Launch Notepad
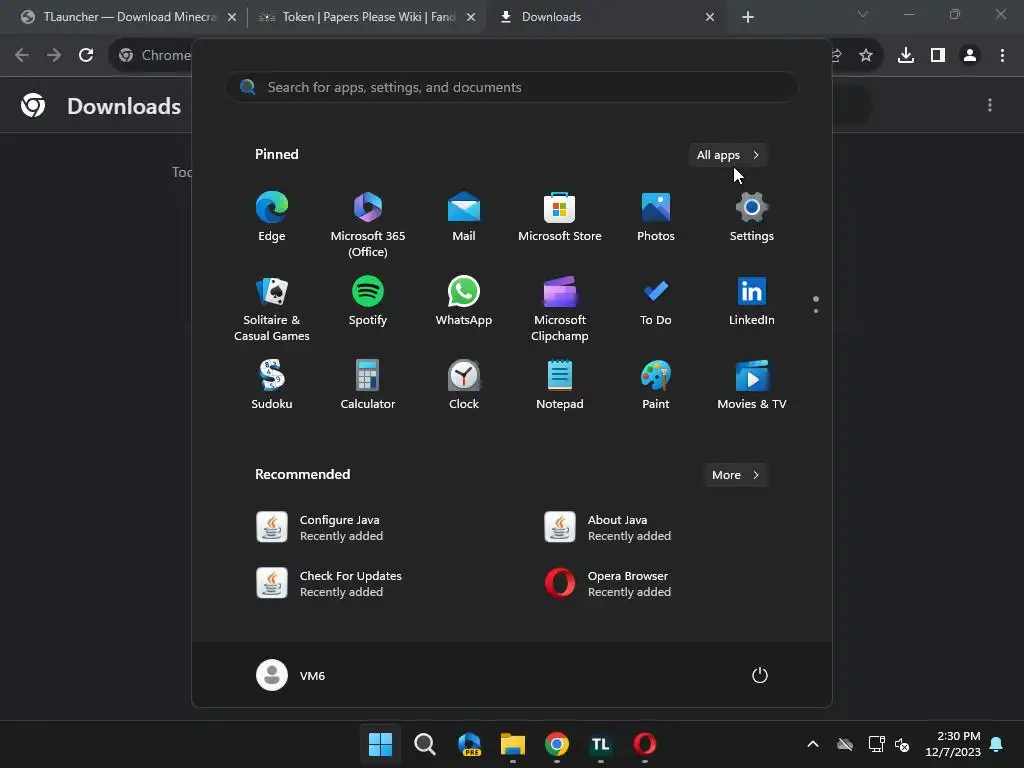Image resolution: width=1024 pixels, height=768 pixels. (x=560, y=385)
